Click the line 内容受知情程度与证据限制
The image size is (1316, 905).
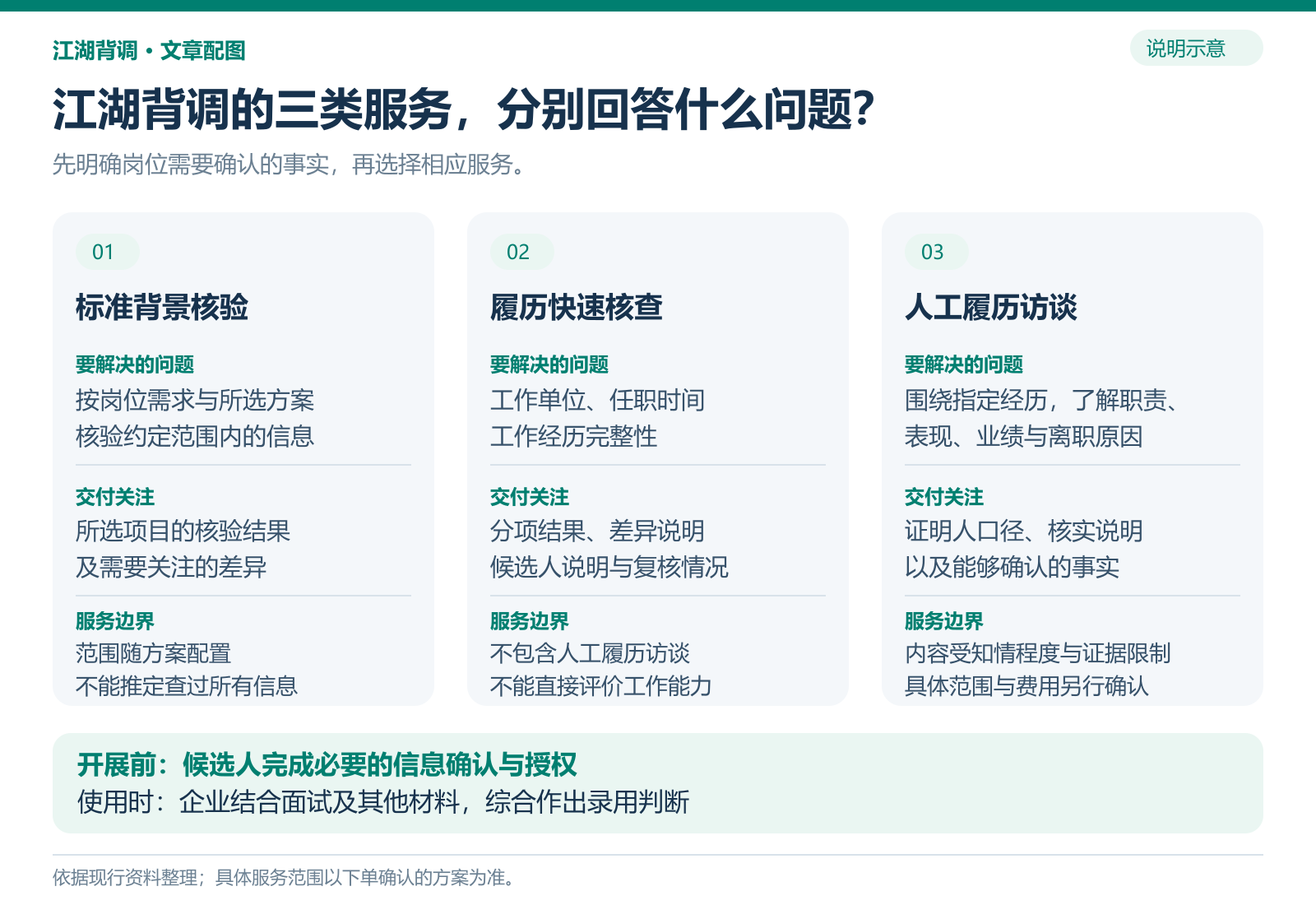1038,653
